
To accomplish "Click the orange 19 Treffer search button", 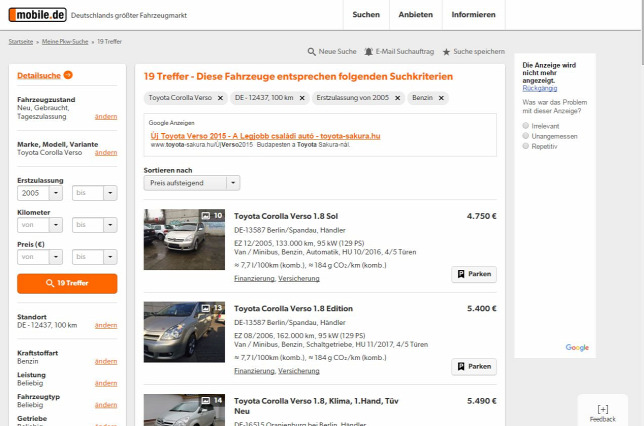I will click(x=67, y=283).
